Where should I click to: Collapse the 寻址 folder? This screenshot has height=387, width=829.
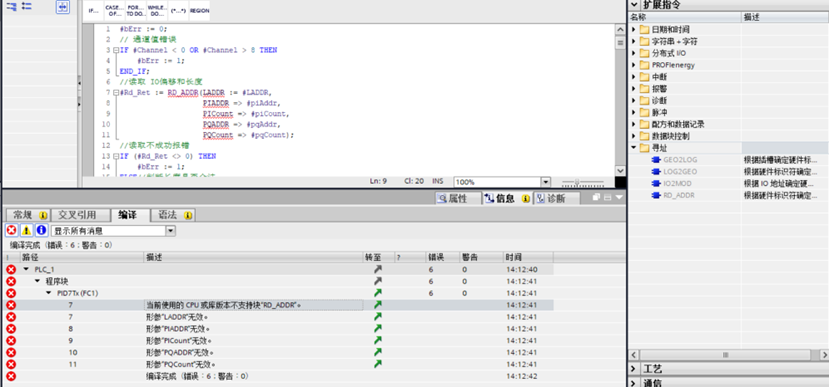(634, 148)
